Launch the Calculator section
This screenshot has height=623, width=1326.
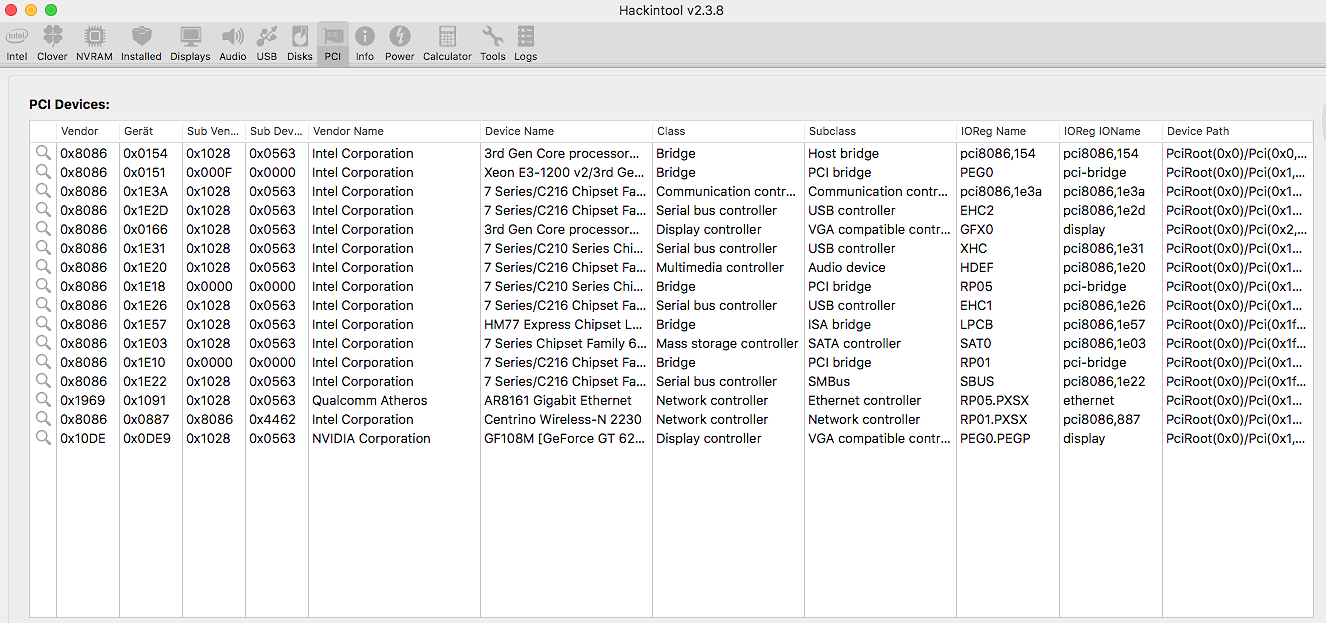point(447,45)
